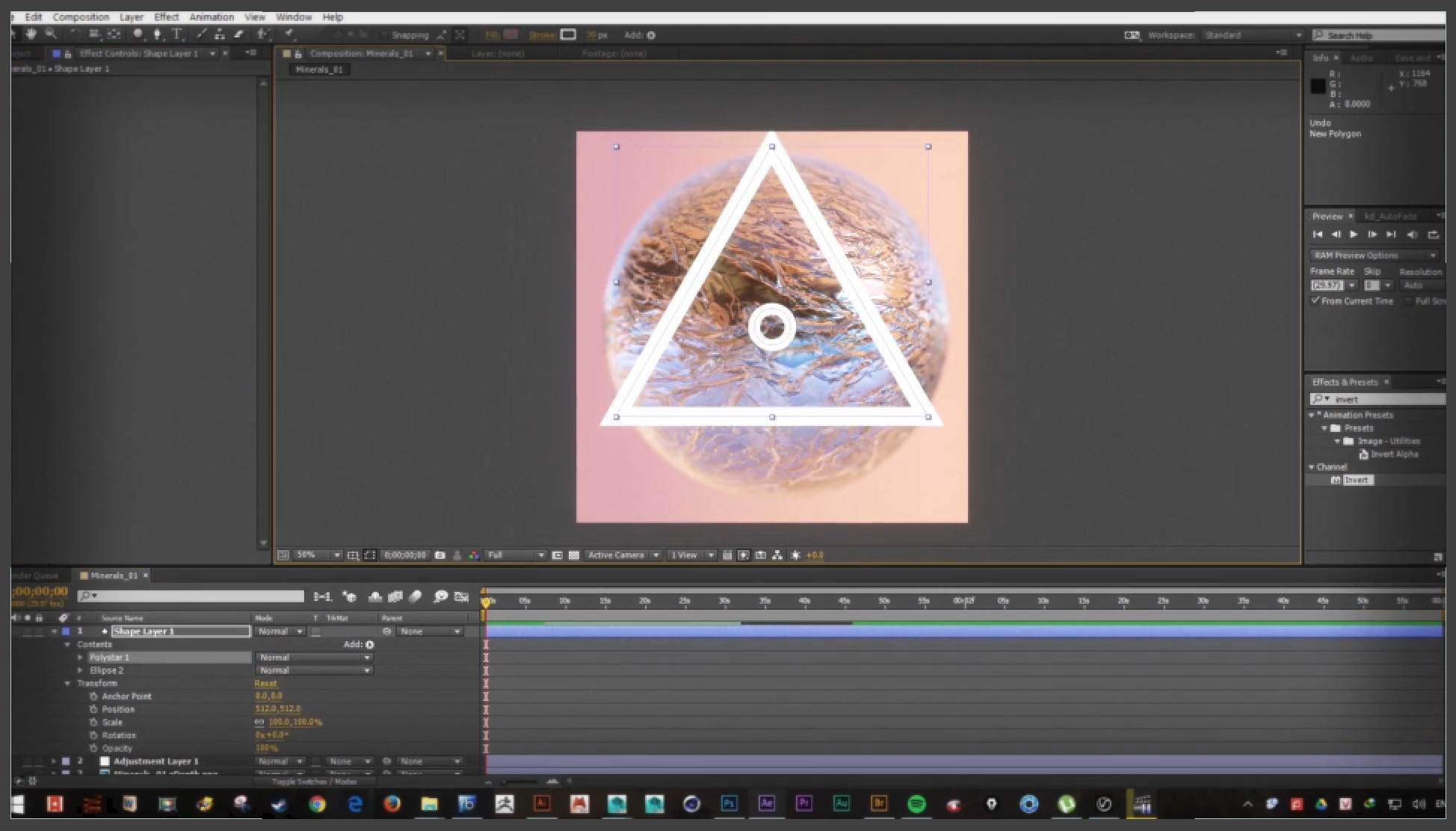Toggle Rotation stopwatch for Shape Layer 1
The image size is (1456, 831).
pos(93,735)
